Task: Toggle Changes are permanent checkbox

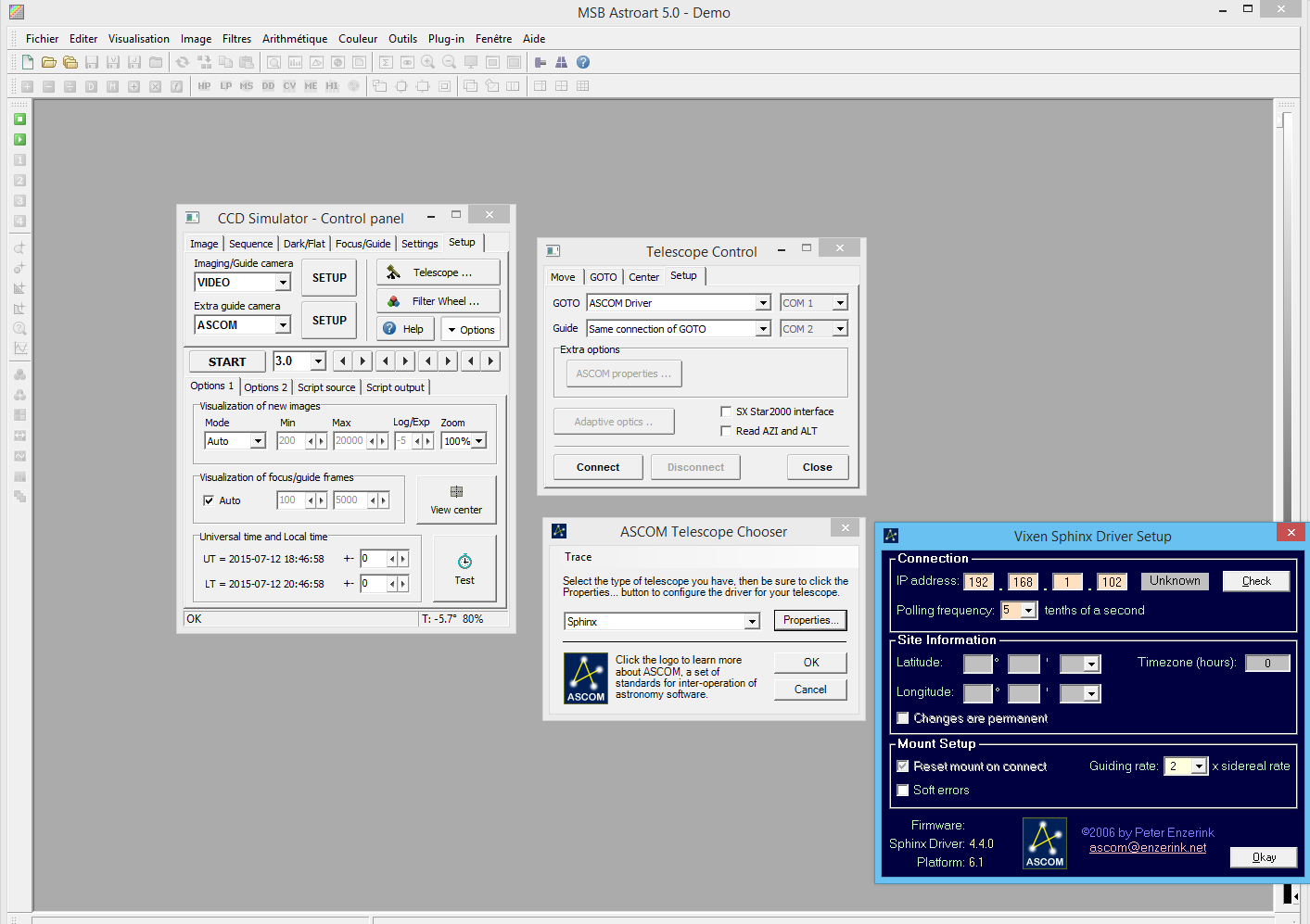Action: [903, 718]
